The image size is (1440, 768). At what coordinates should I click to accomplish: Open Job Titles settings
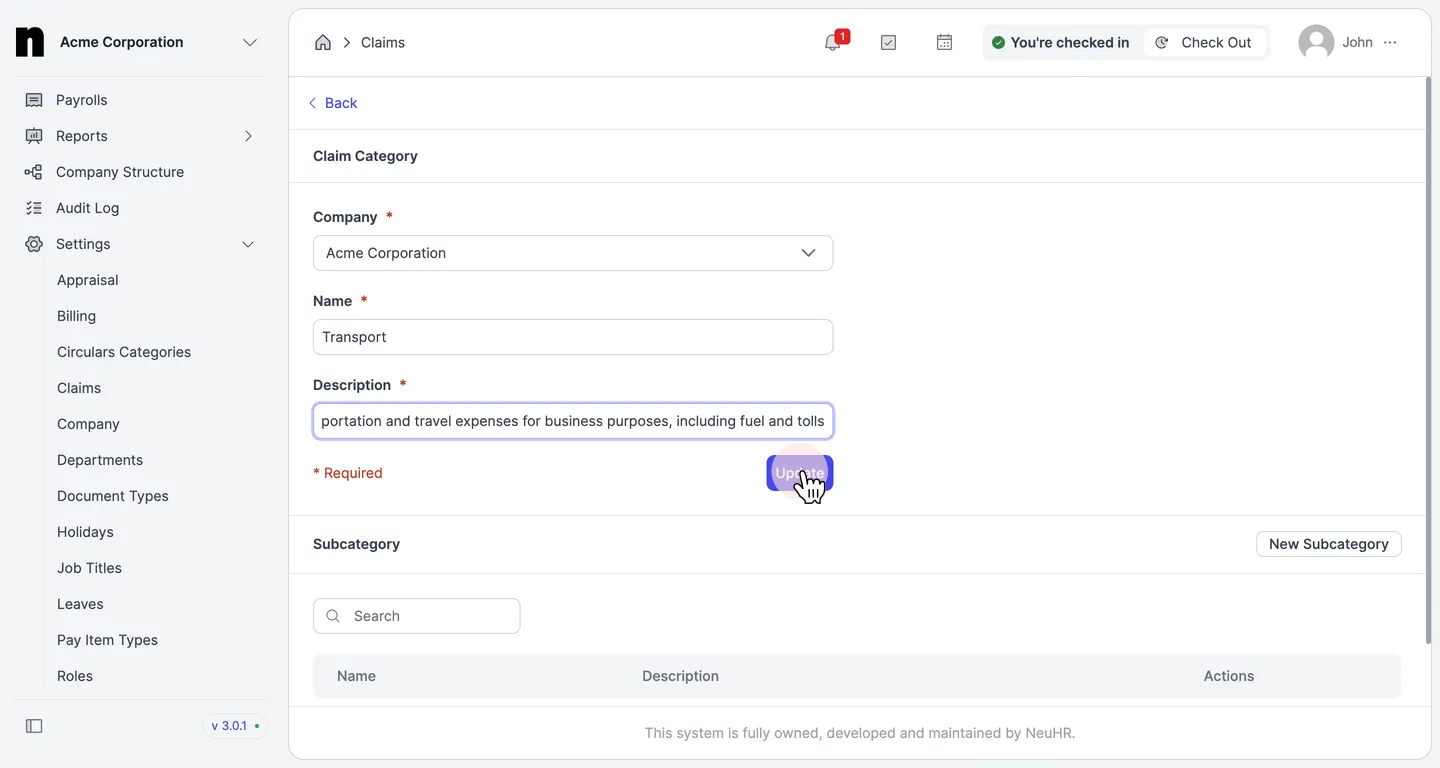89,568
